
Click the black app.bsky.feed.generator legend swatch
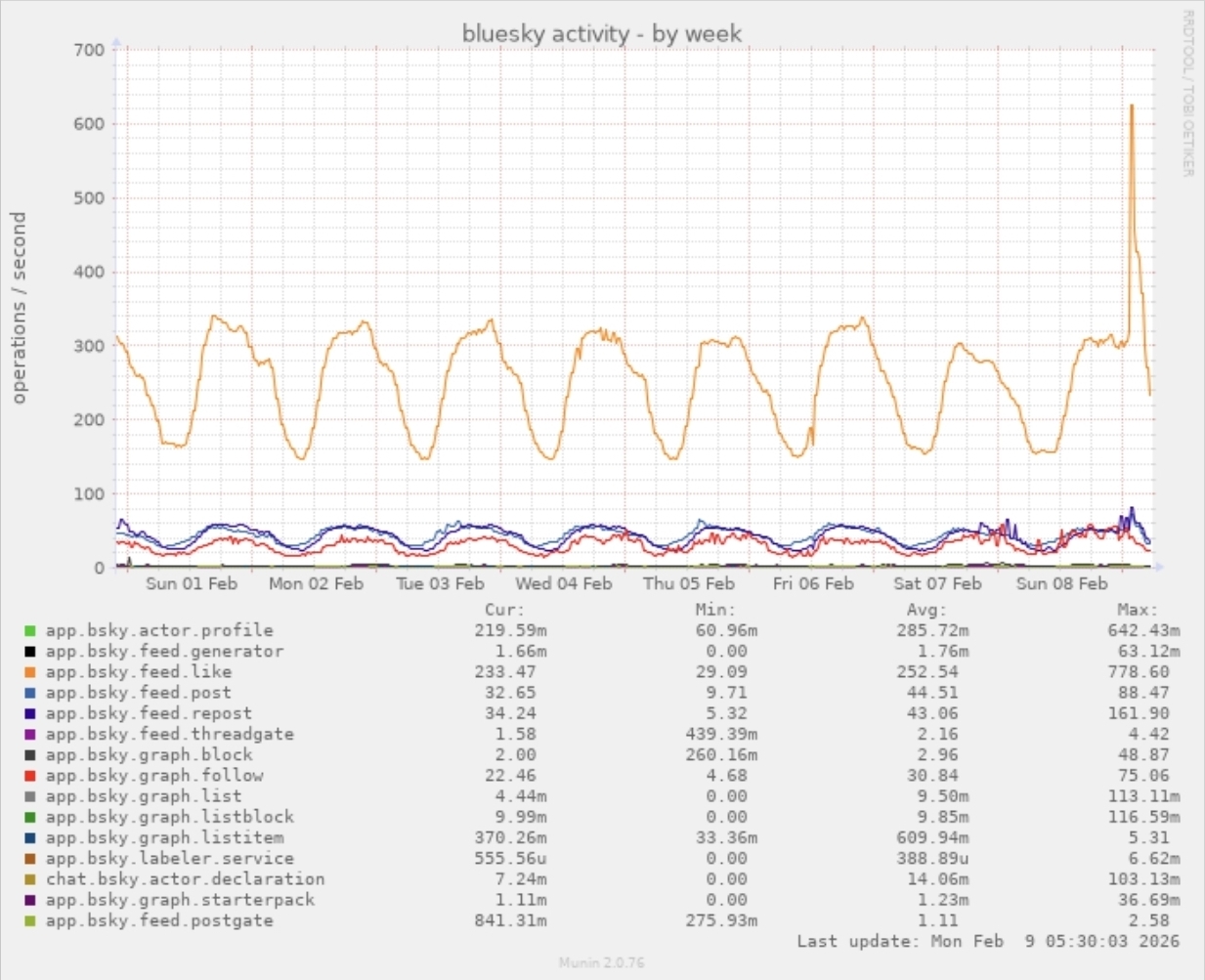pos(30,652)
